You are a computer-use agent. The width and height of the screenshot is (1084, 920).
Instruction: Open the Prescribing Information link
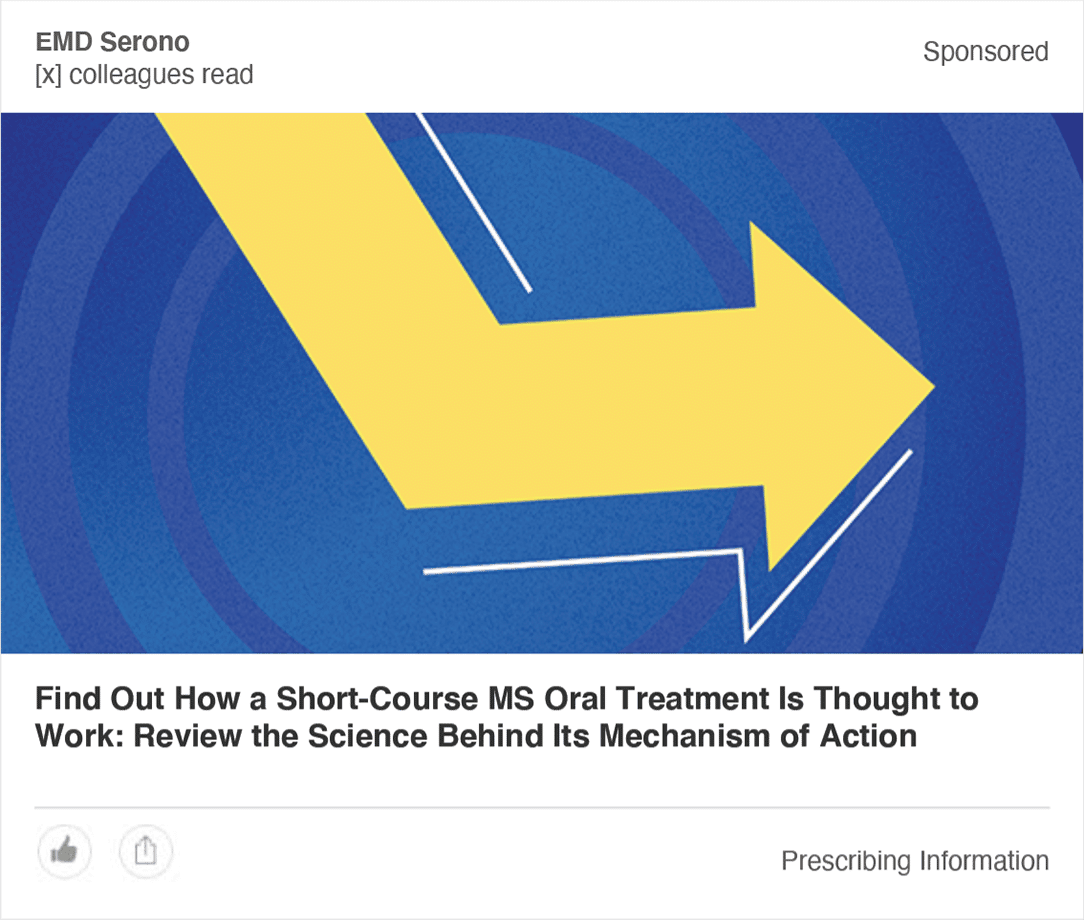[915, 861]
